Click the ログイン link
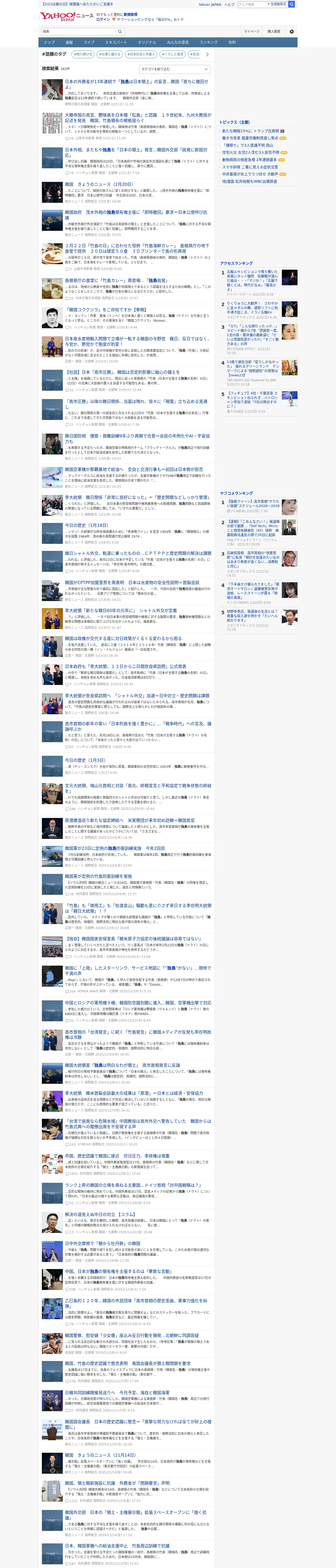 103,20
